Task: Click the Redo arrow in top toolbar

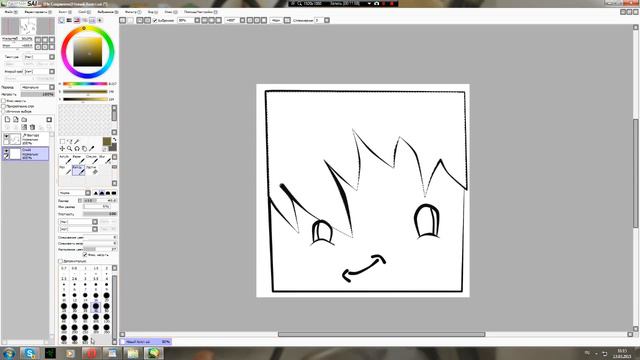Action: pyautogui.click(x=130, y=20)
